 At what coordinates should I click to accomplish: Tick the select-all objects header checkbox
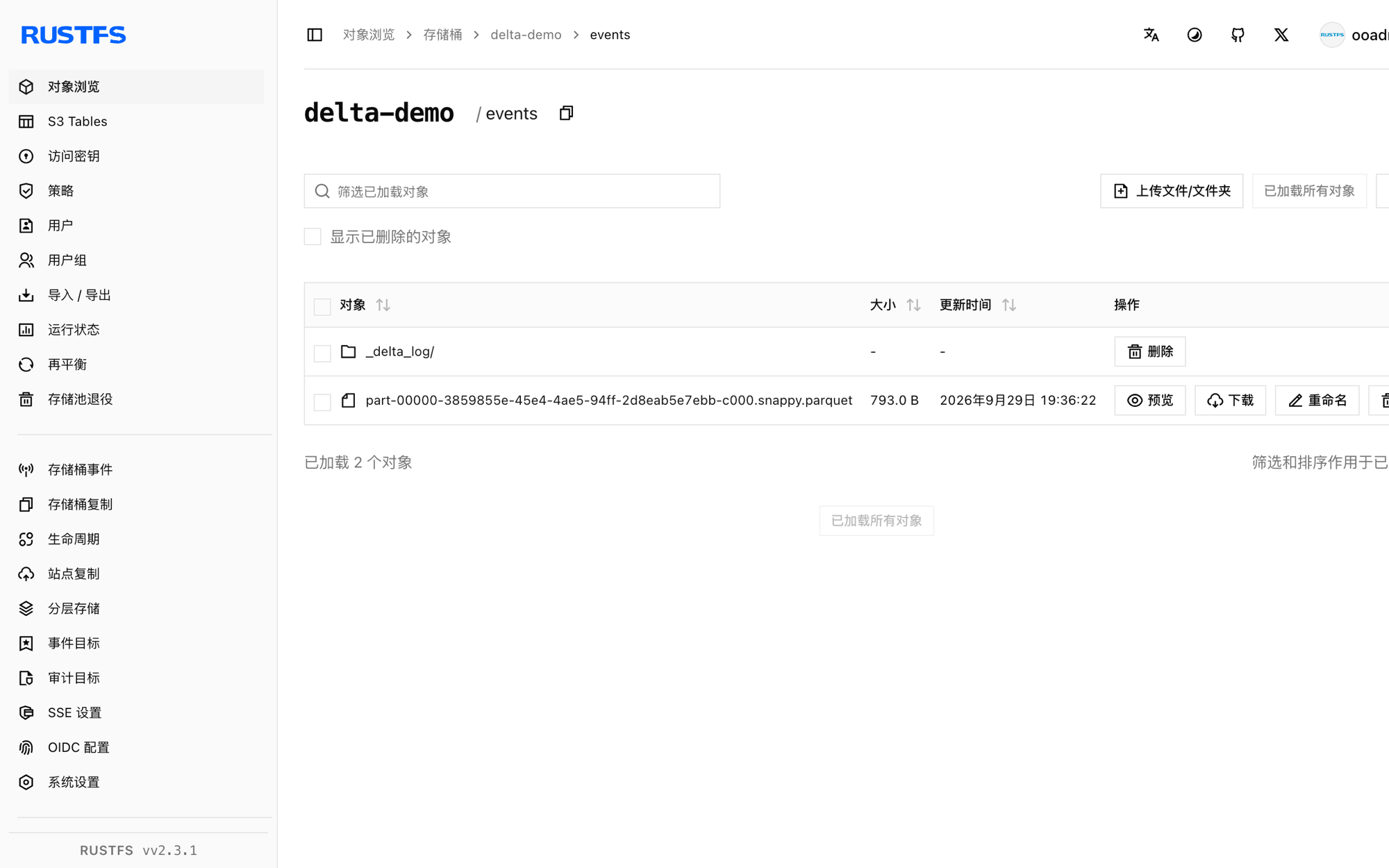322,306
